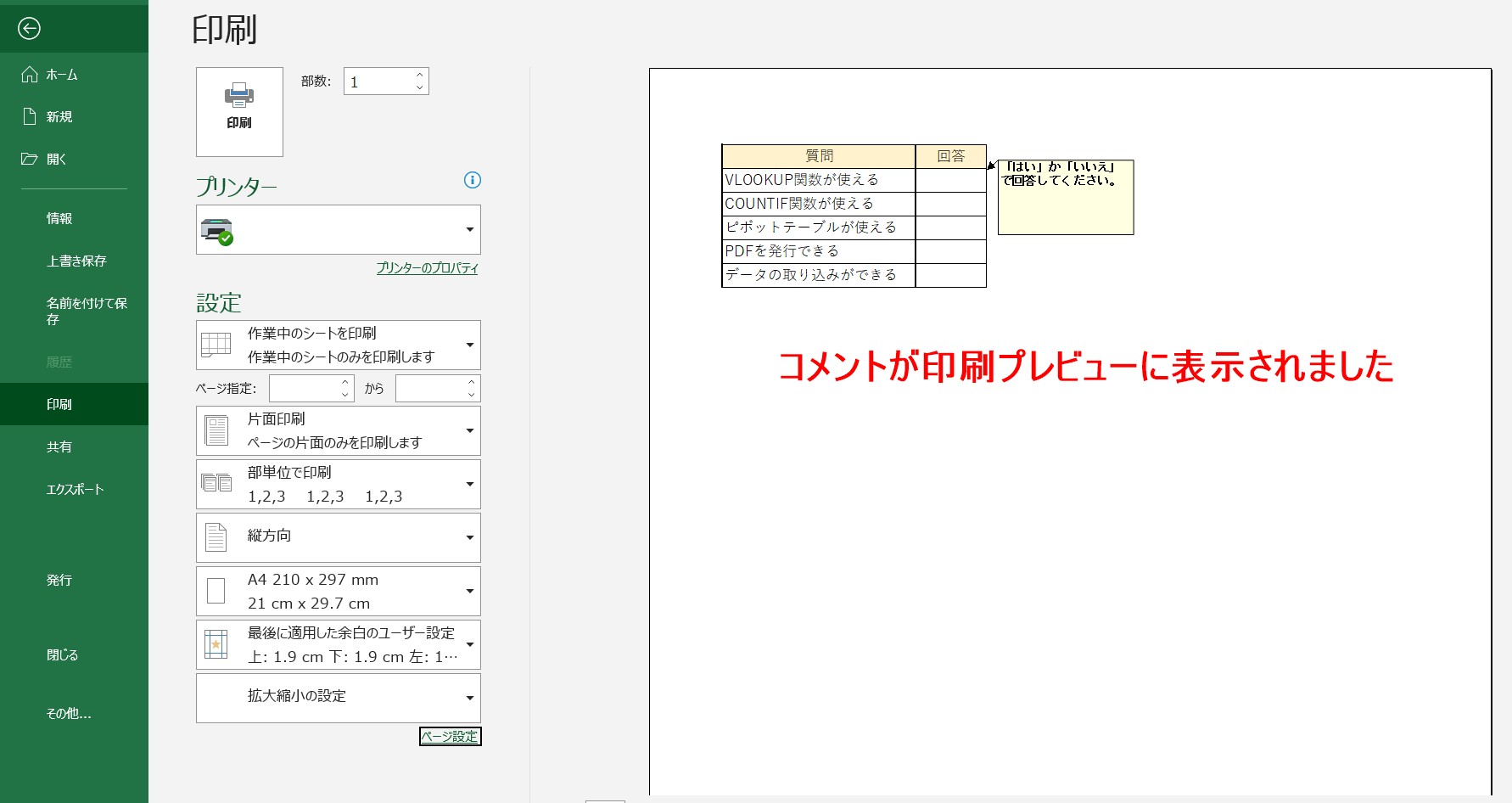
Task: Click the 上書き保存 save item
Action: [x=76, y=261]
